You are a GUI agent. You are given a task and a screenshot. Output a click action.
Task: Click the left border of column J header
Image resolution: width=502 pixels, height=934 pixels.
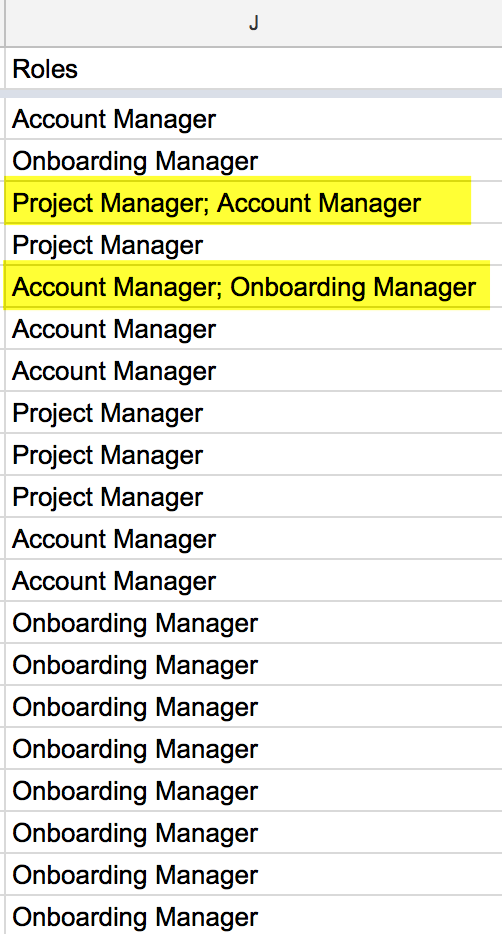click(x=5, y=23)
